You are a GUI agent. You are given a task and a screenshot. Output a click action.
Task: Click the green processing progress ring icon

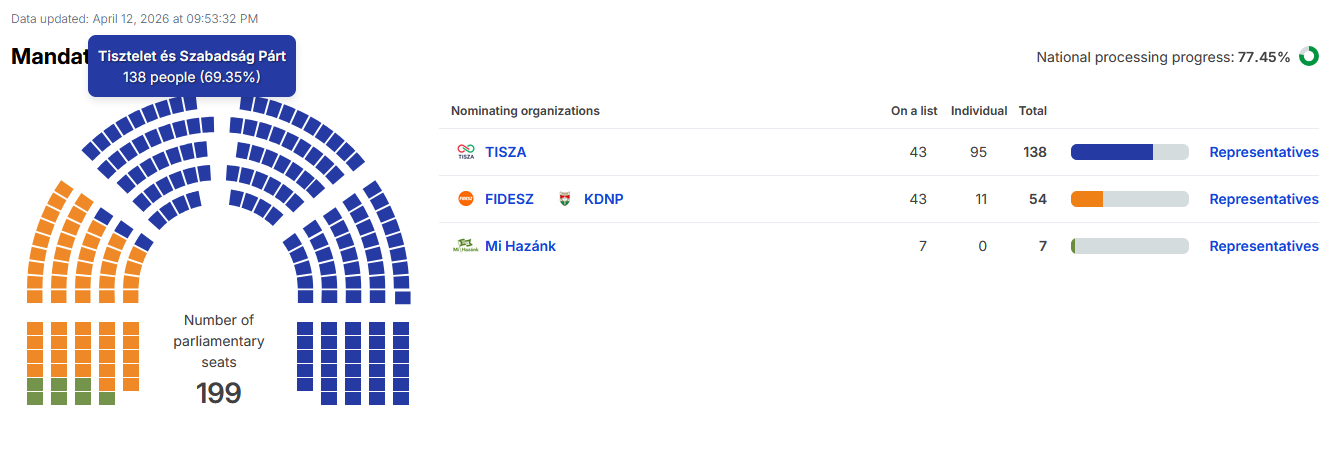click(1309, 56)
